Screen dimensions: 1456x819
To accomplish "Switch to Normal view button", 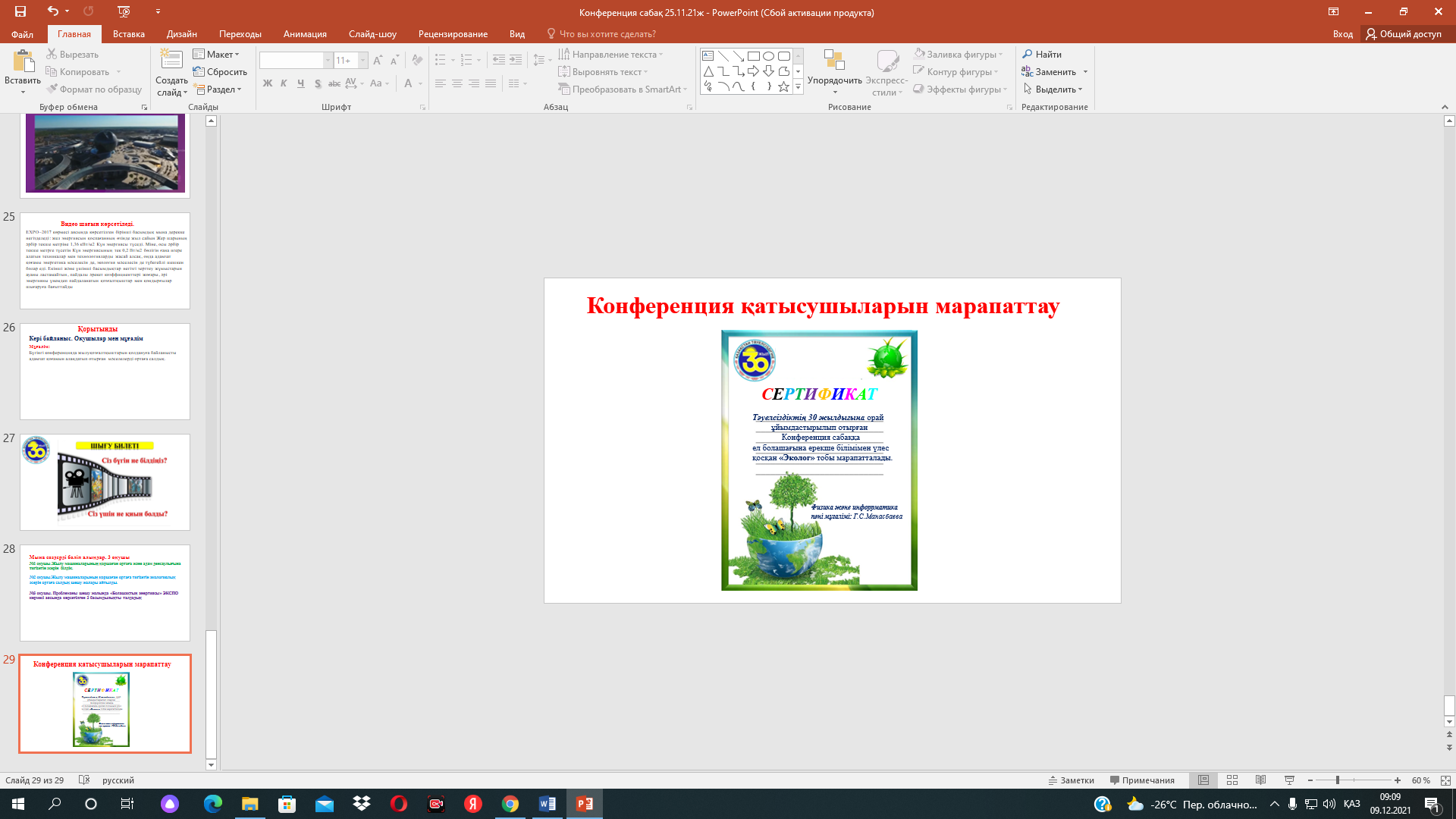I will point(1203,780).
